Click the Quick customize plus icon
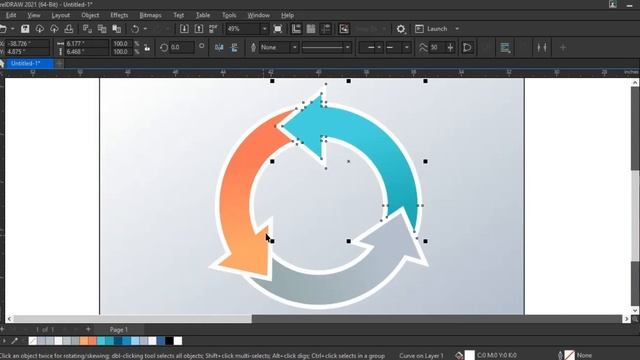The height and width of the screenshot is (360, 640). (563, 48)
